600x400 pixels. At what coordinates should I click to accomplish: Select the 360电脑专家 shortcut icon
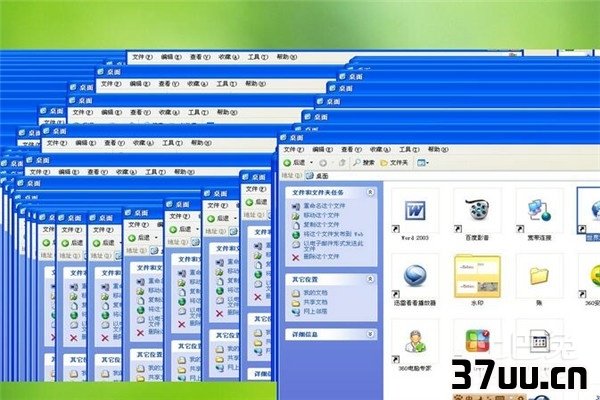click(x=415, y=341)
